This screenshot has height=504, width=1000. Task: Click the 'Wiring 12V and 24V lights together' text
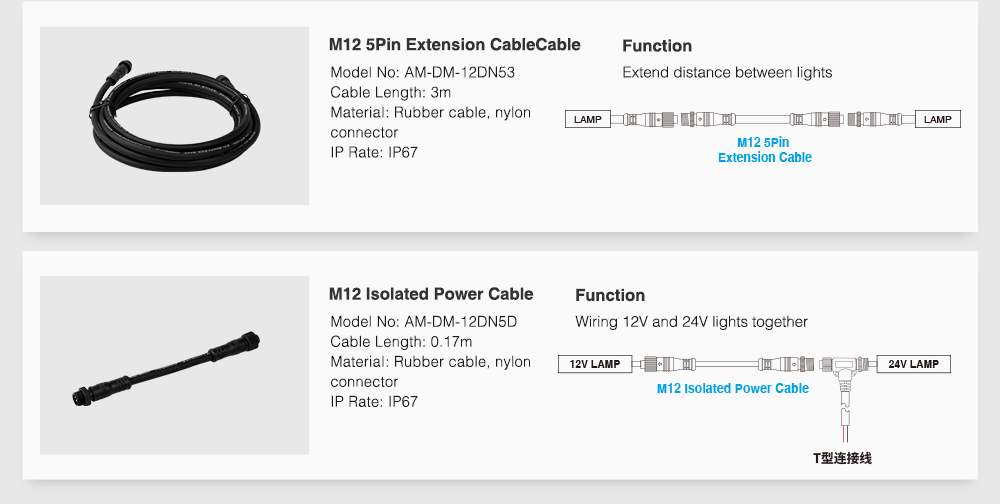point(691,322)
